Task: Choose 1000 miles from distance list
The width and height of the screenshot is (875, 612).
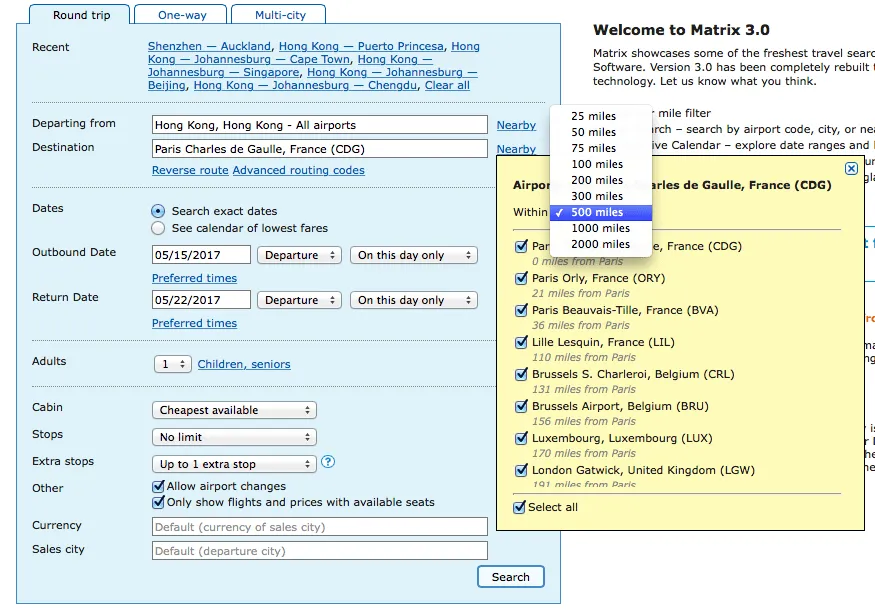Action: click(x=600, y=228)
